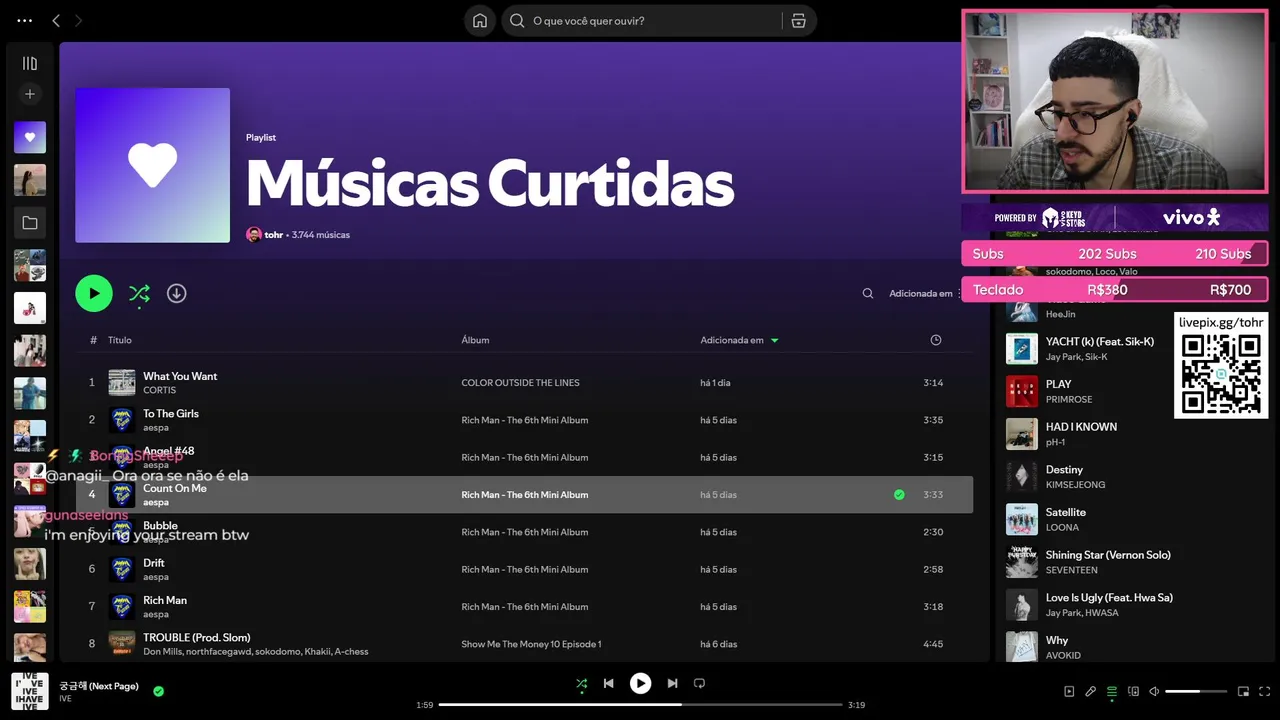Open the Home page

click(480, 20)
